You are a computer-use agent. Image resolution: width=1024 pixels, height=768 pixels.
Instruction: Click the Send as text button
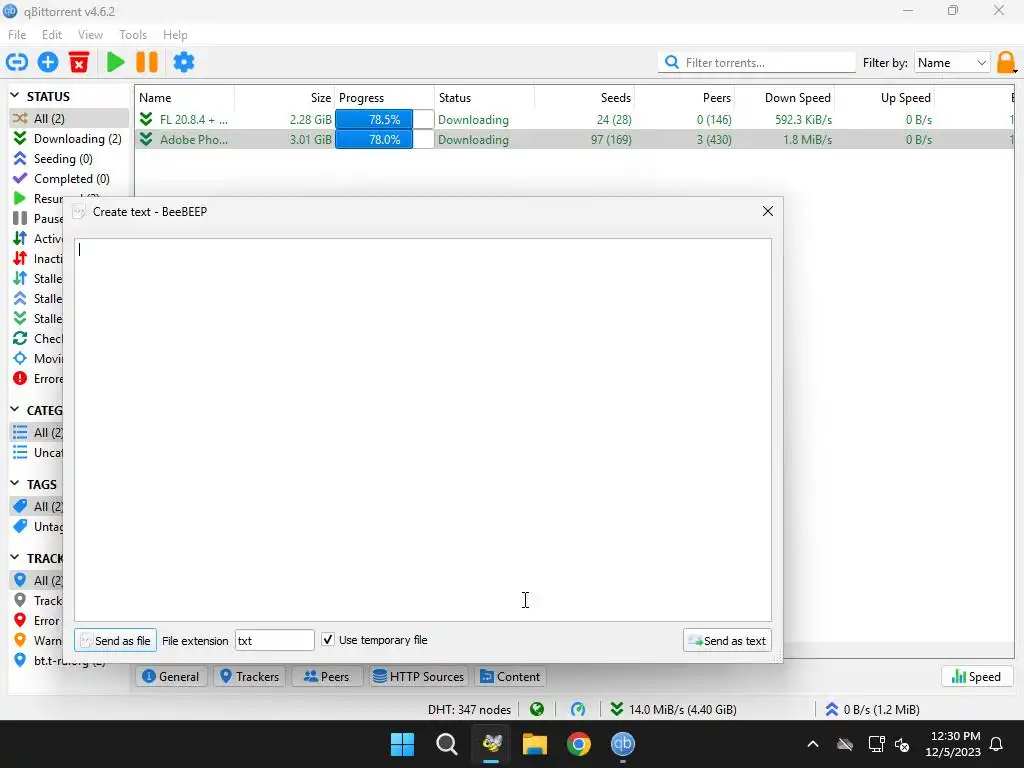(727, 641)
